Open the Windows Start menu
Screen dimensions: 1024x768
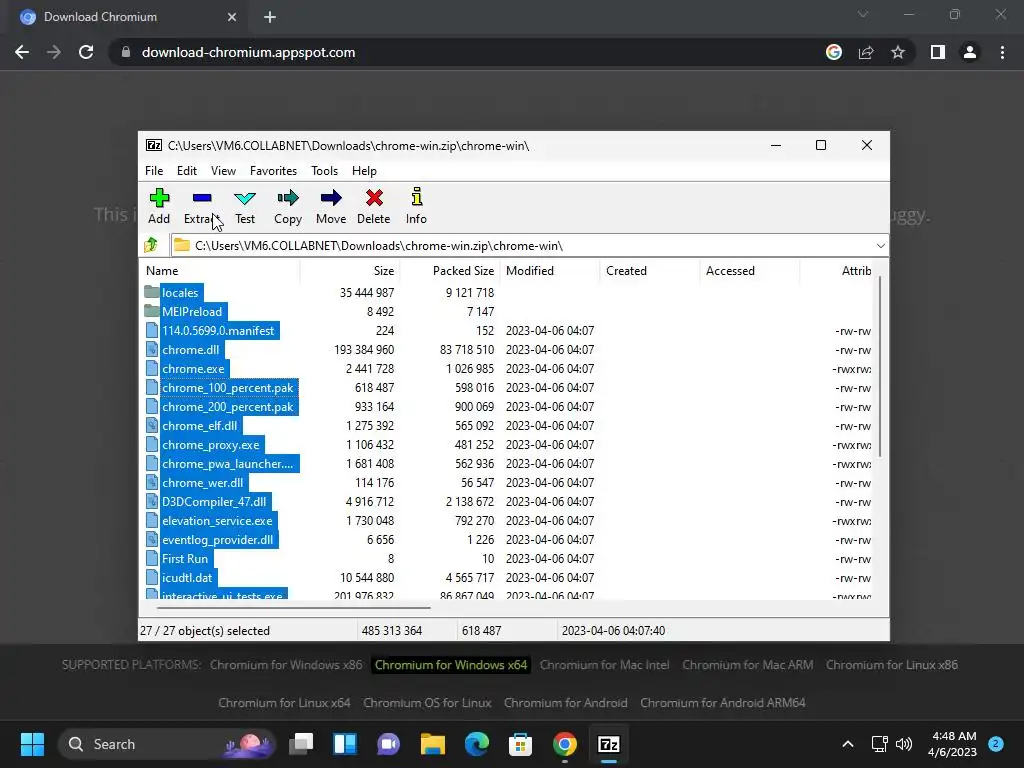[32, 744]
